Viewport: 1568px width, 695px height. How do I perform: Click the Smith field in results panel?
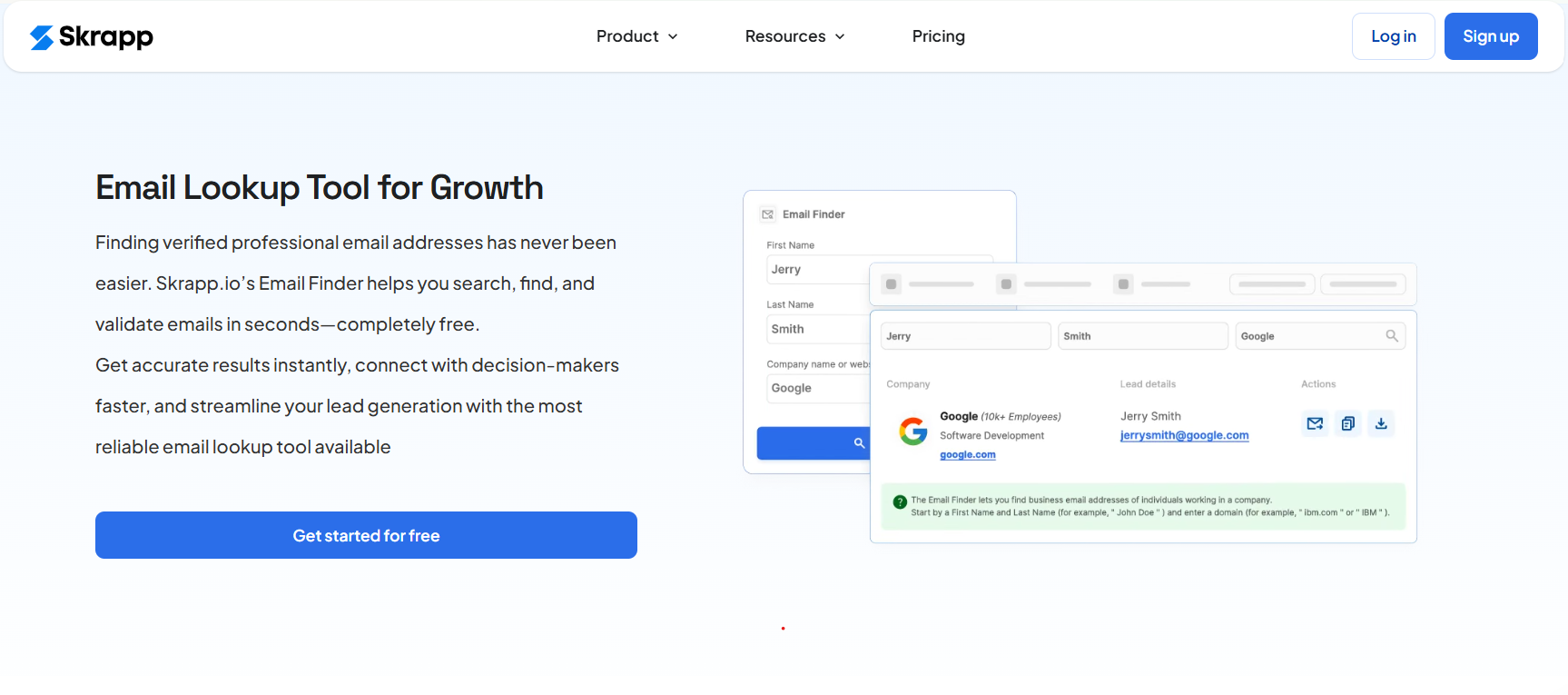tap(1143, 336)
